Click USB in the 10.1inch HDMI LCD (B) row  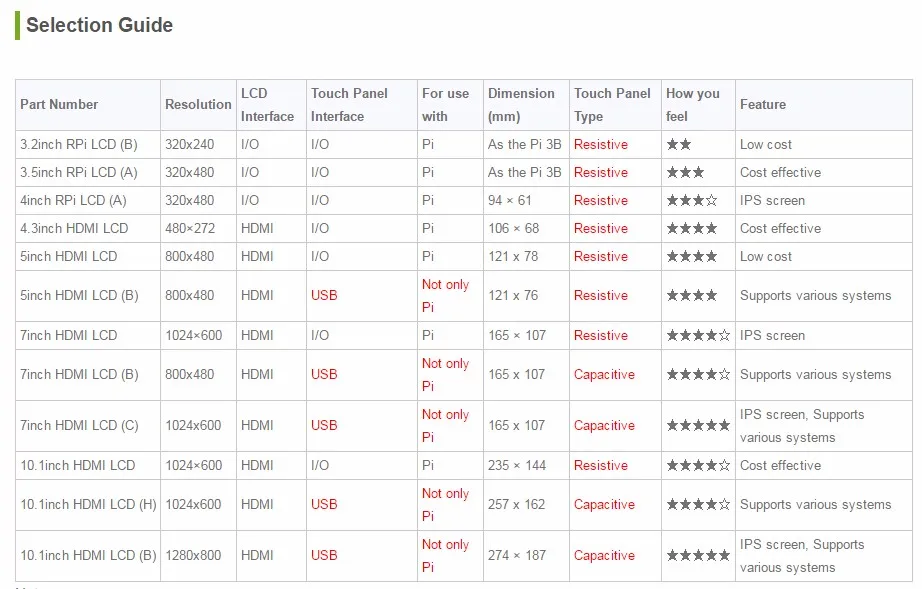[x=324, y=555]
